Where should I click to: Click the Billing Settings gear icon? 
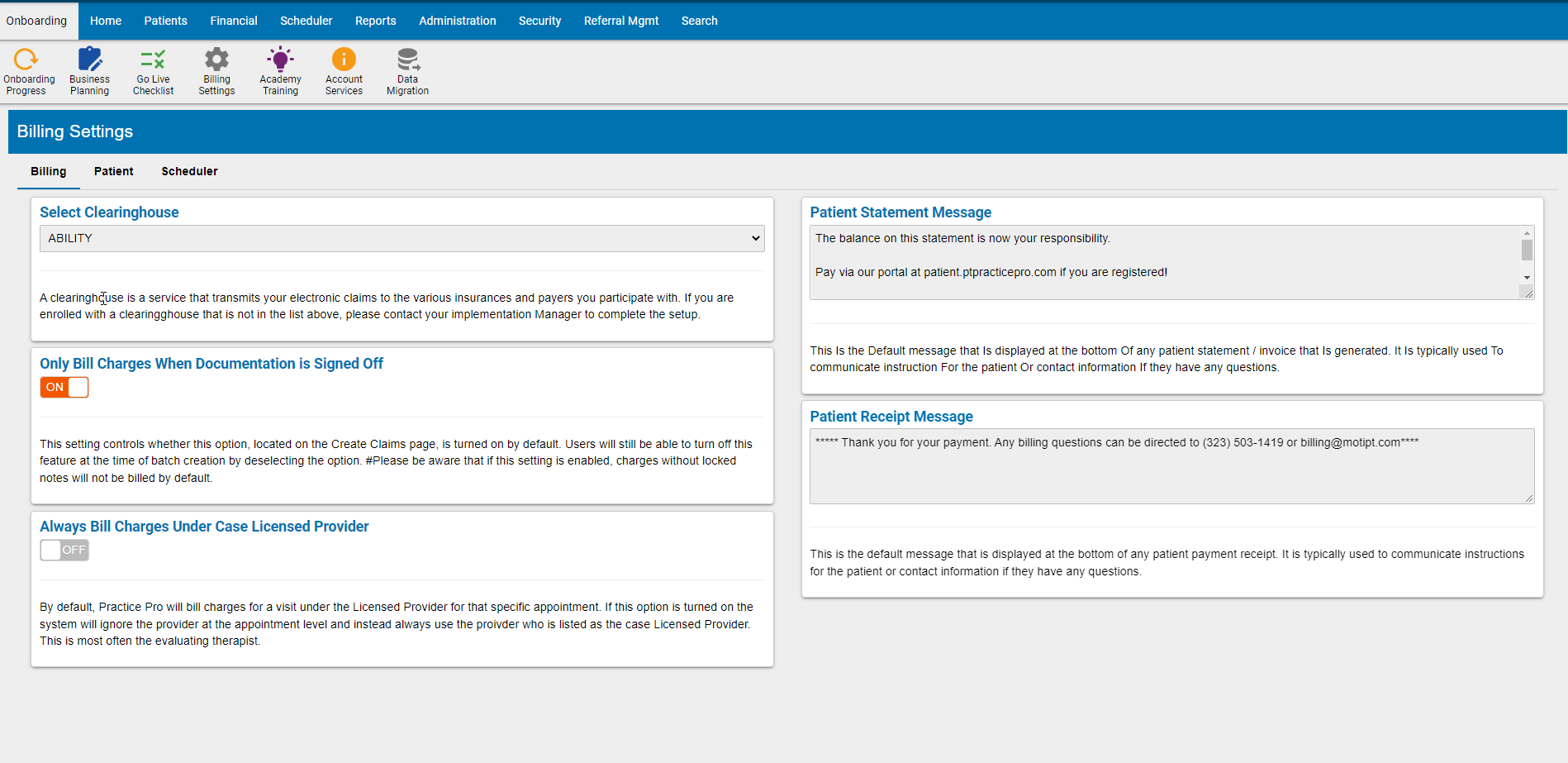pyautogui.click(x=216, y=70)
